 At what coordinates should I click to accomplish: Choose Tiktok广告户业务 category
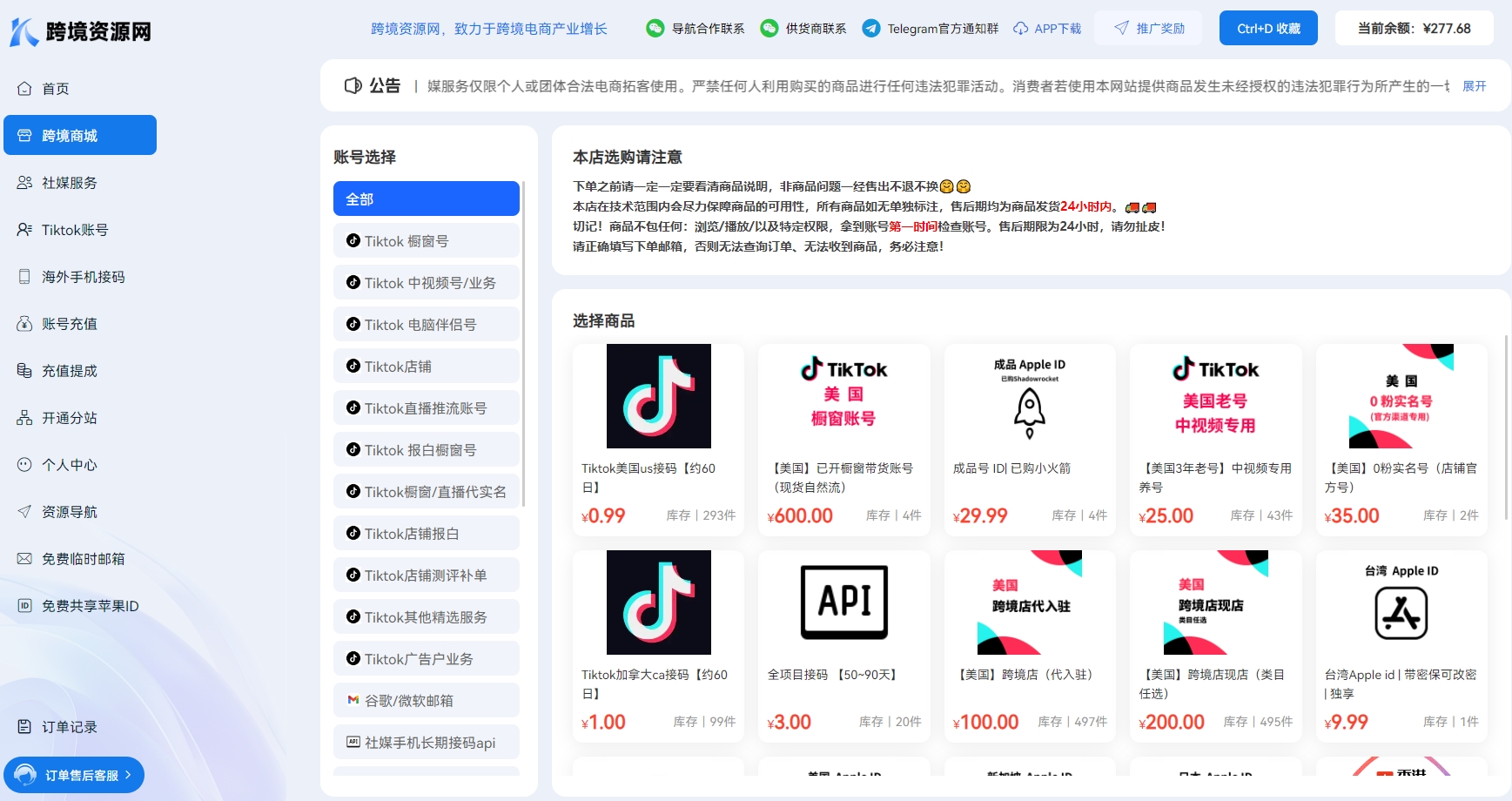[x=427, y=658]
